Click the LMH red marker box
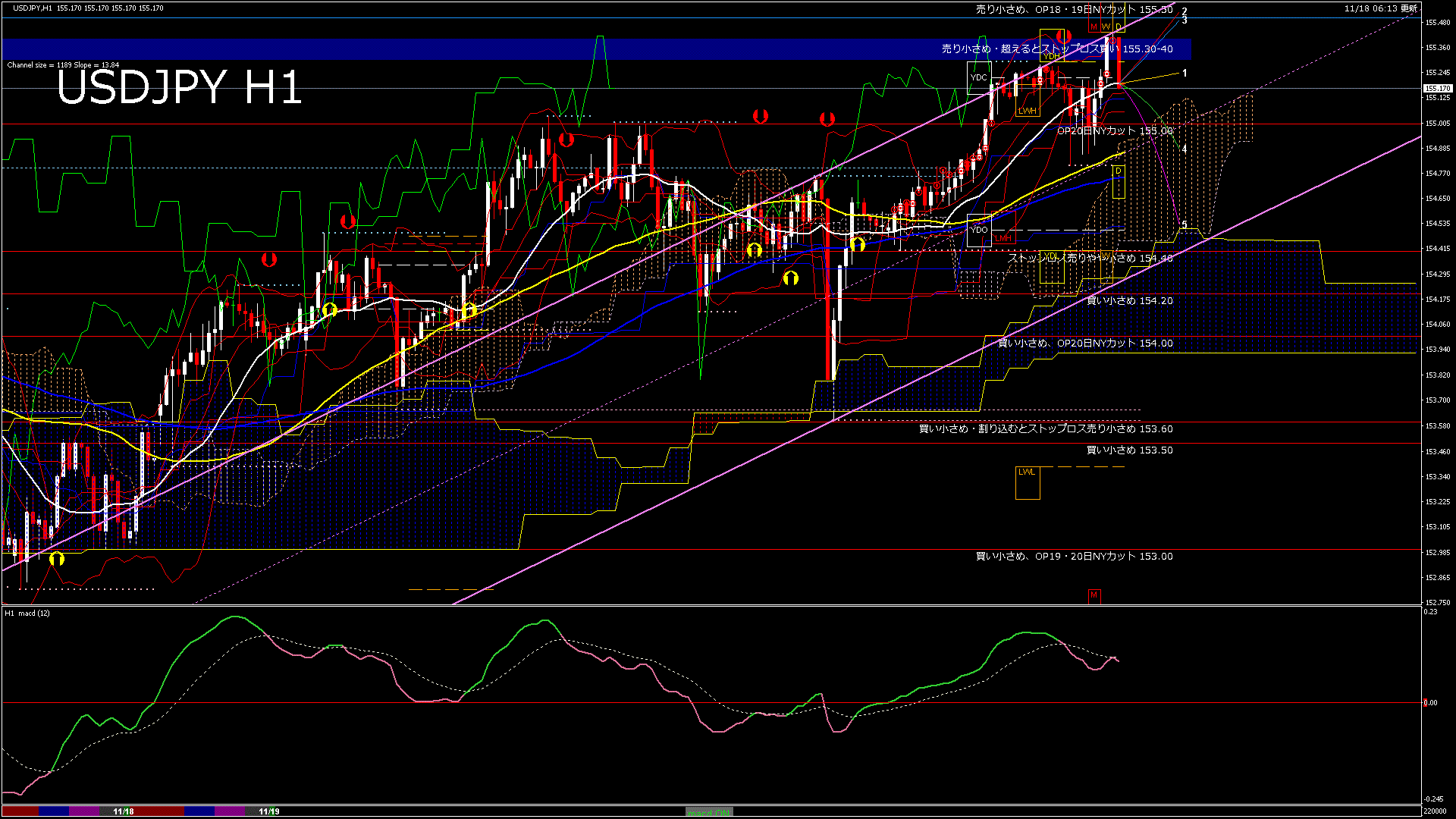 point(1003,238)
